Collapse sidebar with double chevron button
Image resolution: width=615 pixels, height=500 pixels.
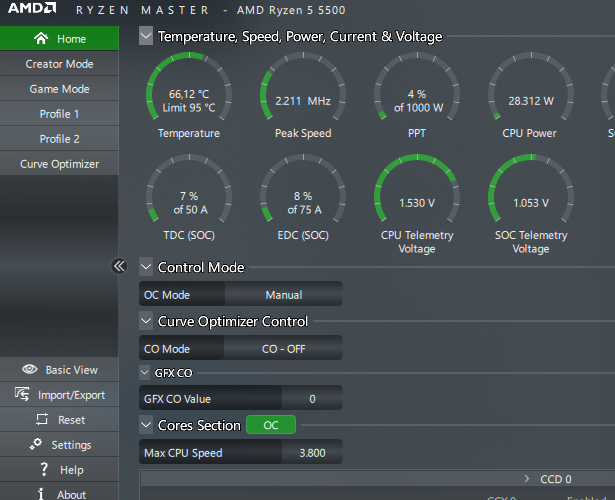[119, 266]
